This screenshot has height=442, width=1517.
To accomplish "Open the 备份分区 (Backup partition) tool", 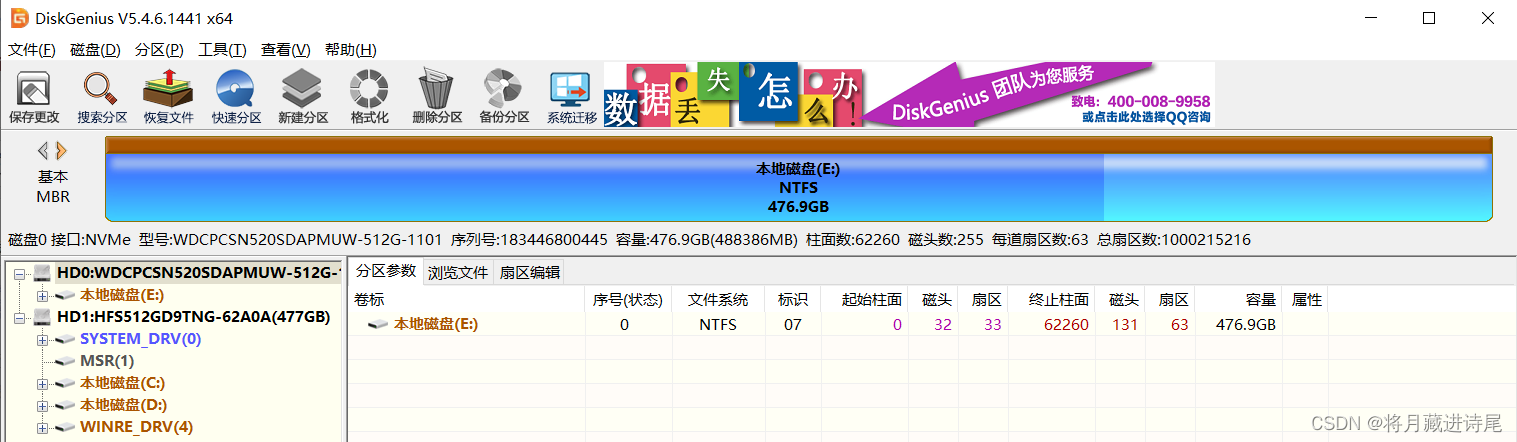I will (504, 97).
